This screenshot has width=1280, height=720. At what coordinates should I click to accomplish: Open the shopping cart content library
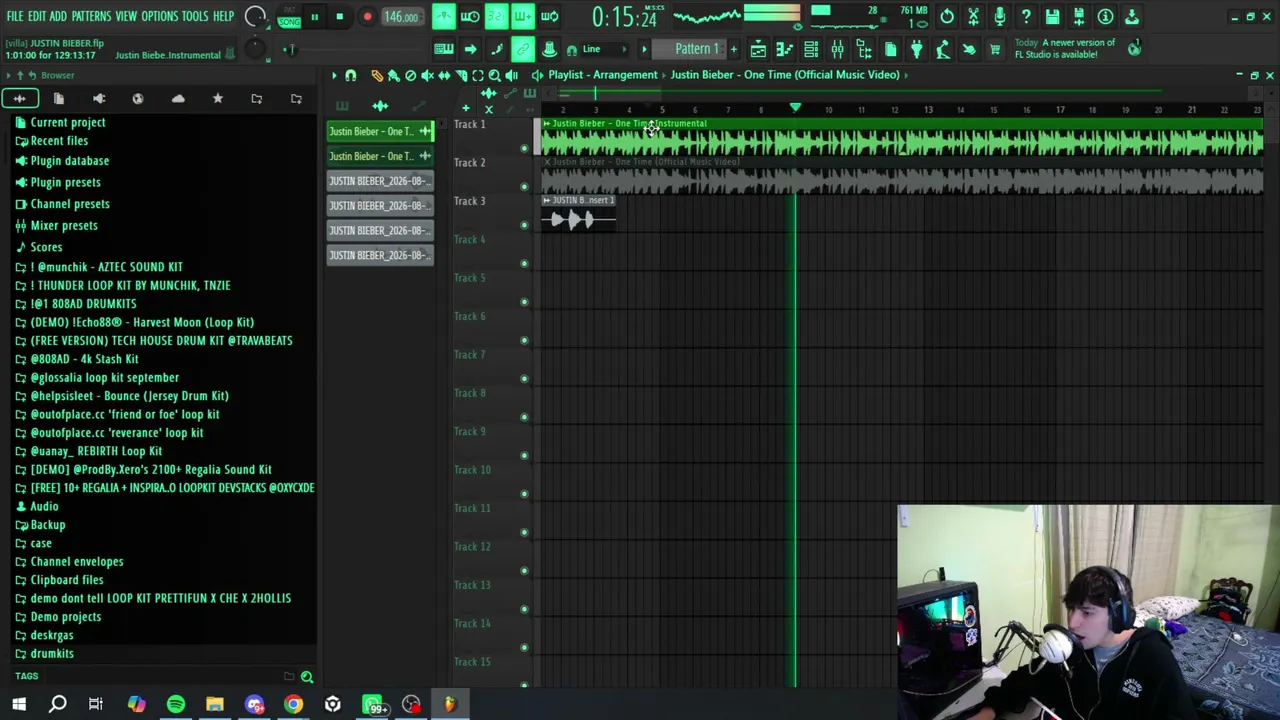pyautogui.click(x=995, y=49)
